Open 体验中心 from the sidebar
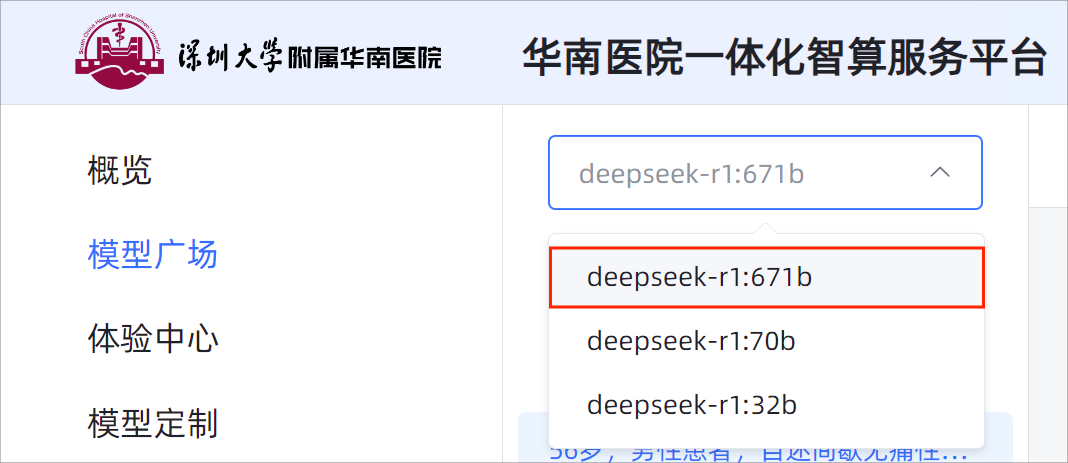 pyautogui.click(x=153, y=339)
